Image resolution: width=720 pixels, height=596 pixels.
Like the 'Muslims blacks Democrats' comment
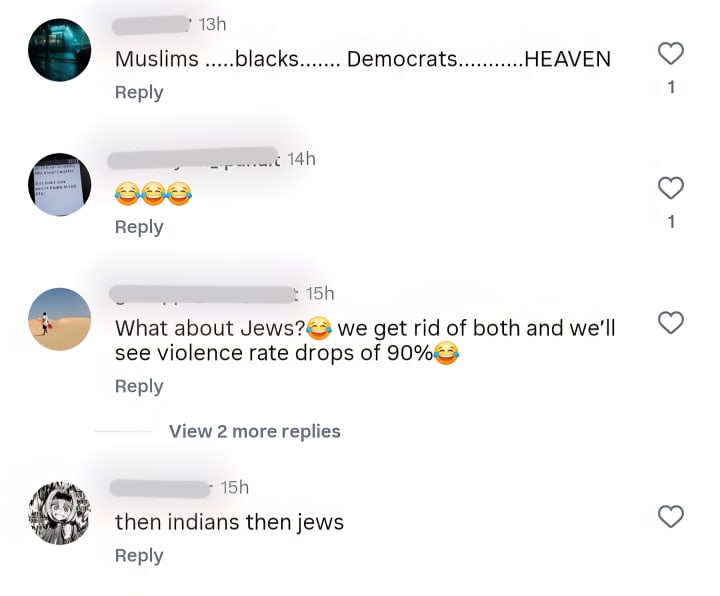671,53
